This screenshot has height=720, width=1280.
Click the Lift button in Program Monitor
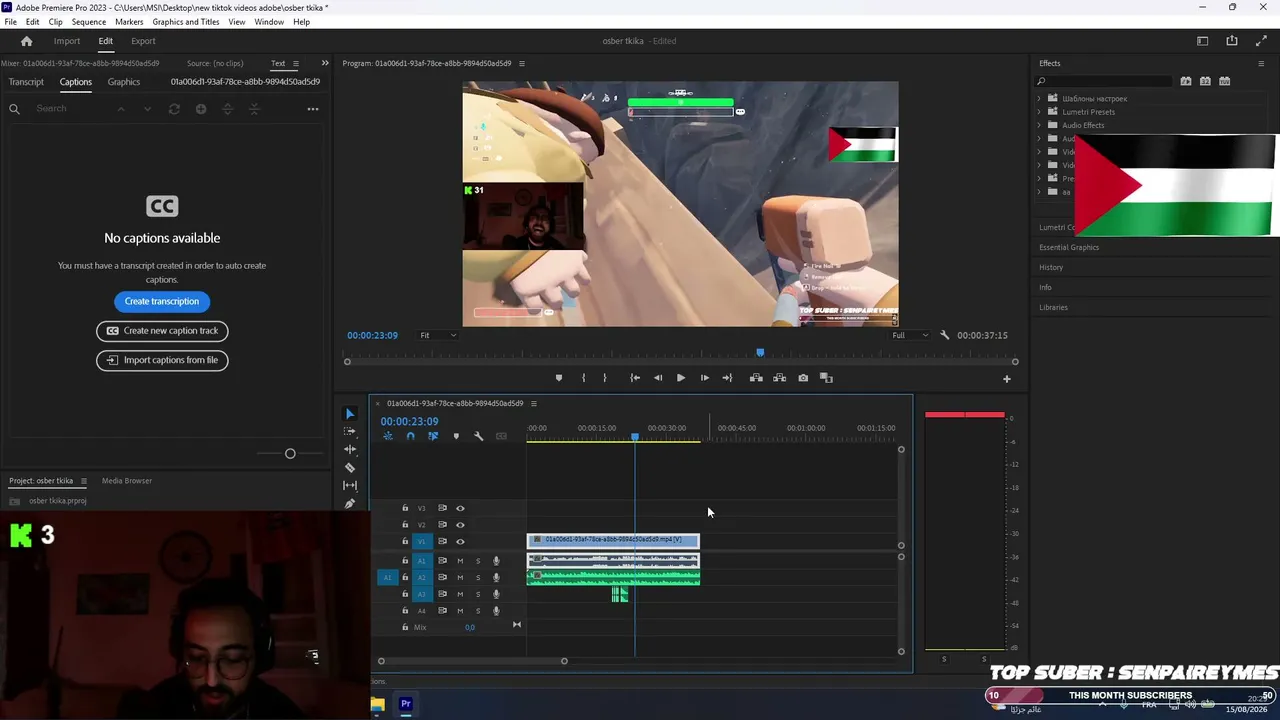(756, 378)
